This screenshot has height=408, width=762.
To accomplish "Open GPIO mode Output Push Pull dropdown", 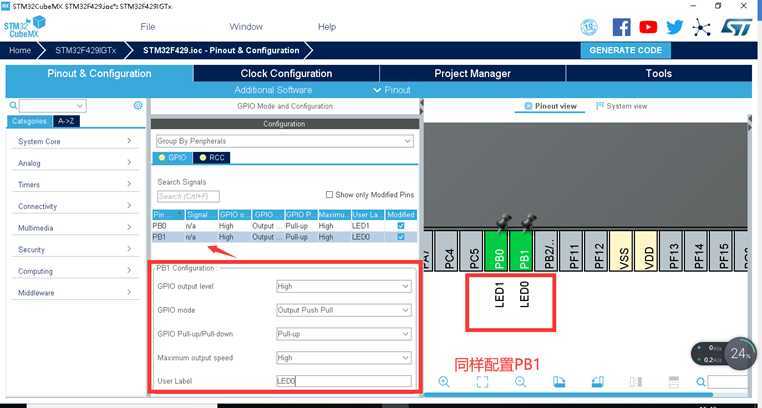I will (344, 310).
